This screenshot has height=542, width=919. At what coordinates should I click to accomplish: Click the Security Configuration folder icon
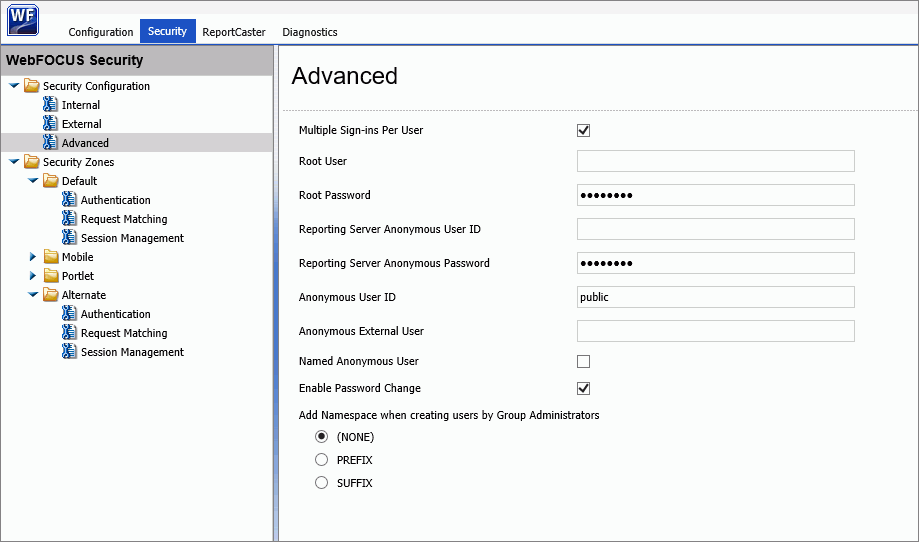pyautogui.click(x=32, y=86)
